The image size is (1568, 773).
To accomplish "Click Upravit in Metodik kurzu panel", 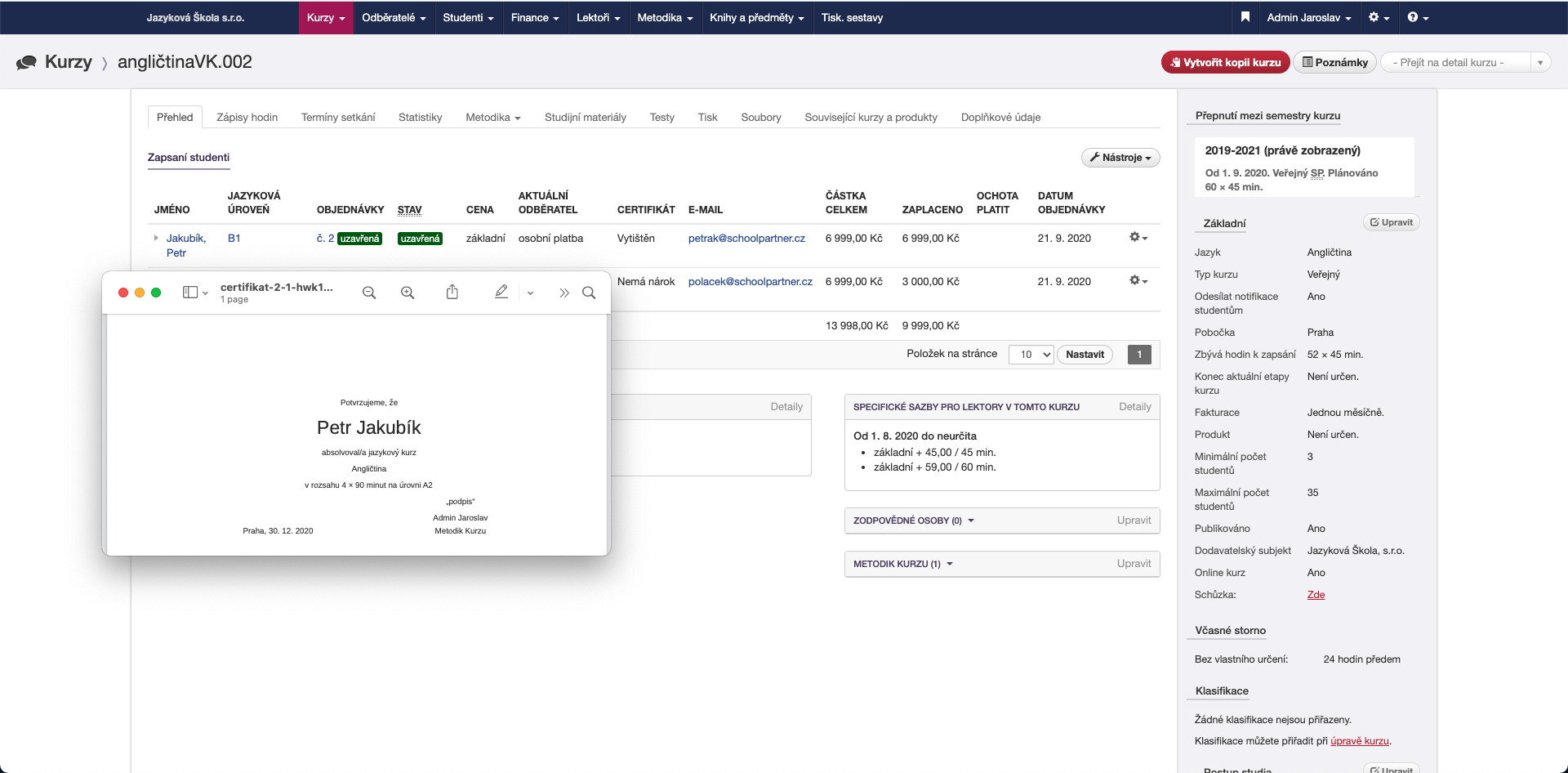I will coord(1134,564).
